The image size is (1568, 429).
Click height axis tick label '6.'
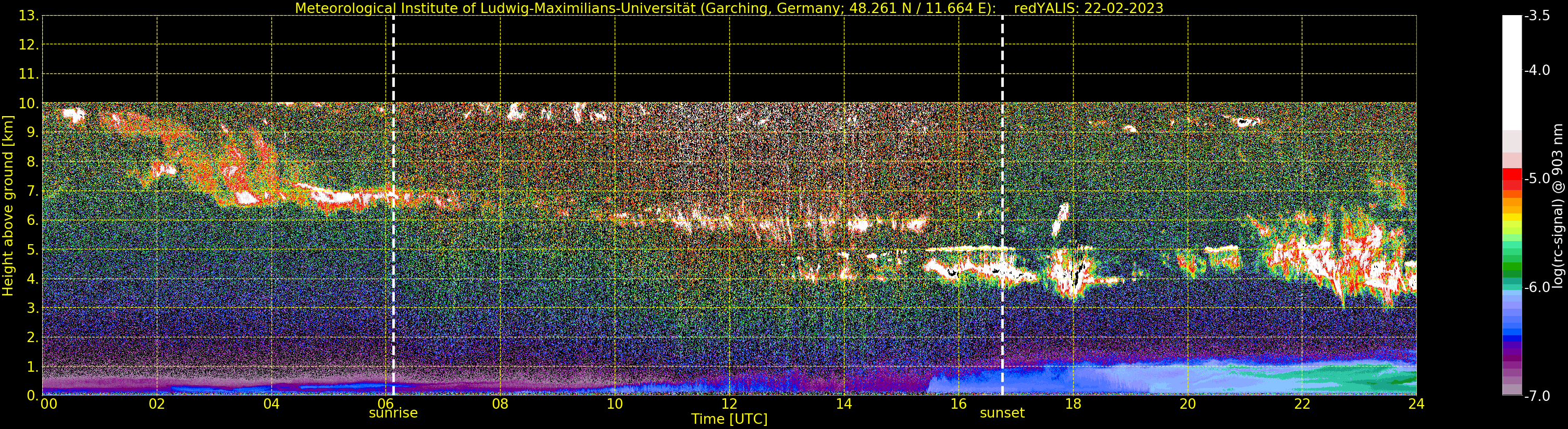(32, 220)
